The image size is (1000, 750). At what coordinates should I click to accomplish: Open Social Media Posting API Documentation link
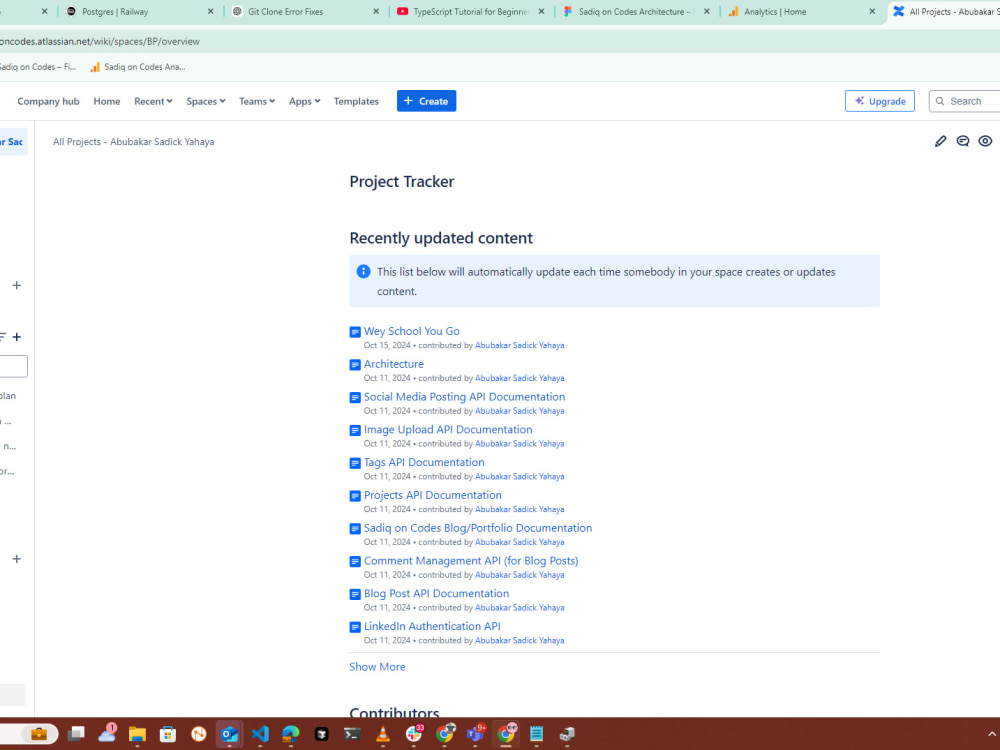pos(464,397)
